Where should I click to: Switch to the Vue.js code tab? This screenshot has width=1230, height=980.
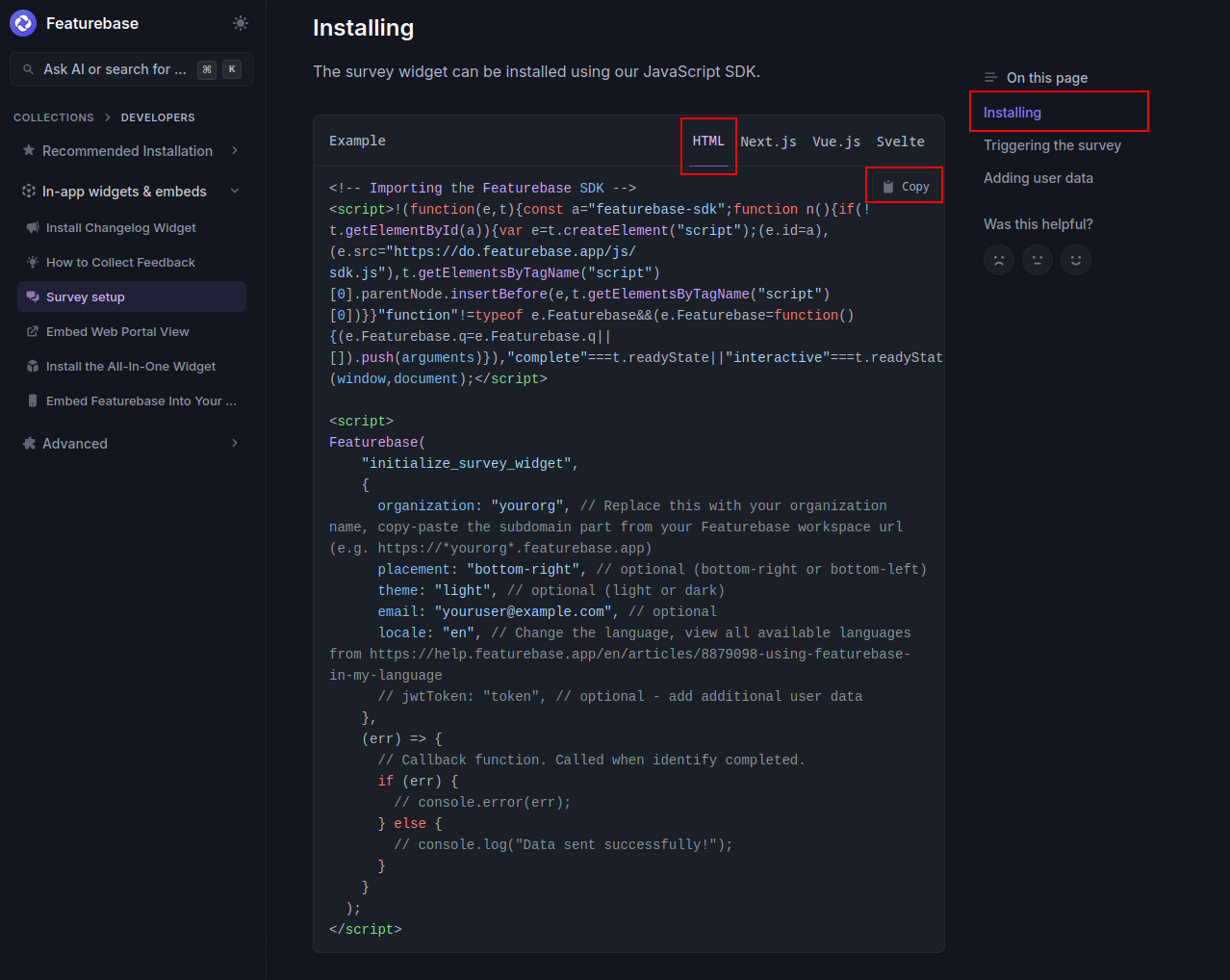click(x=836, y=142)
